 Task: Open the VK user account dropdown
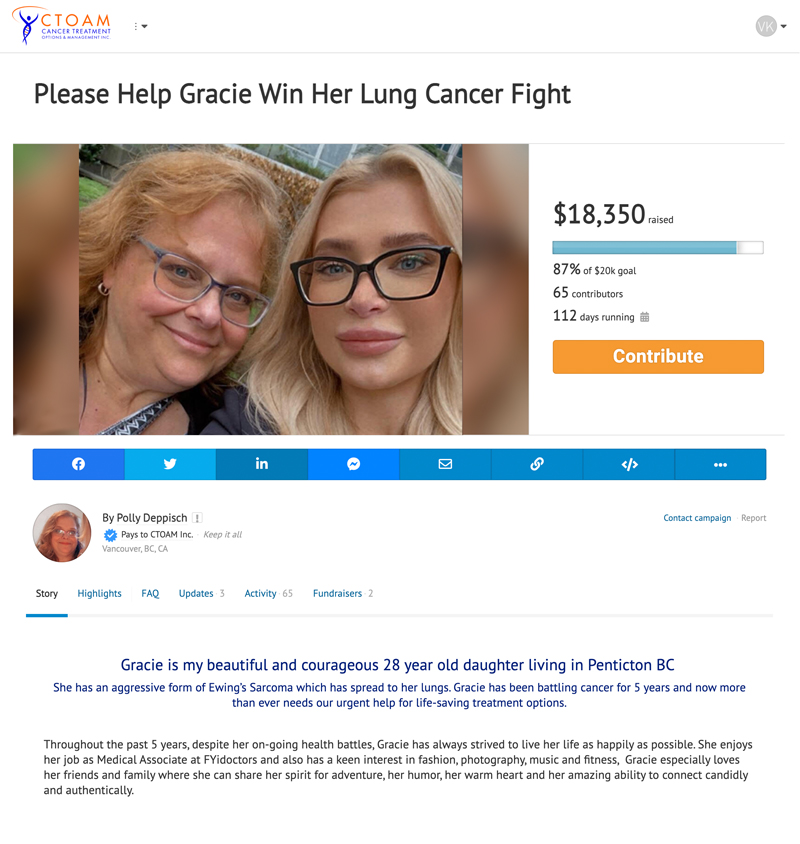[x=771, y=26]
